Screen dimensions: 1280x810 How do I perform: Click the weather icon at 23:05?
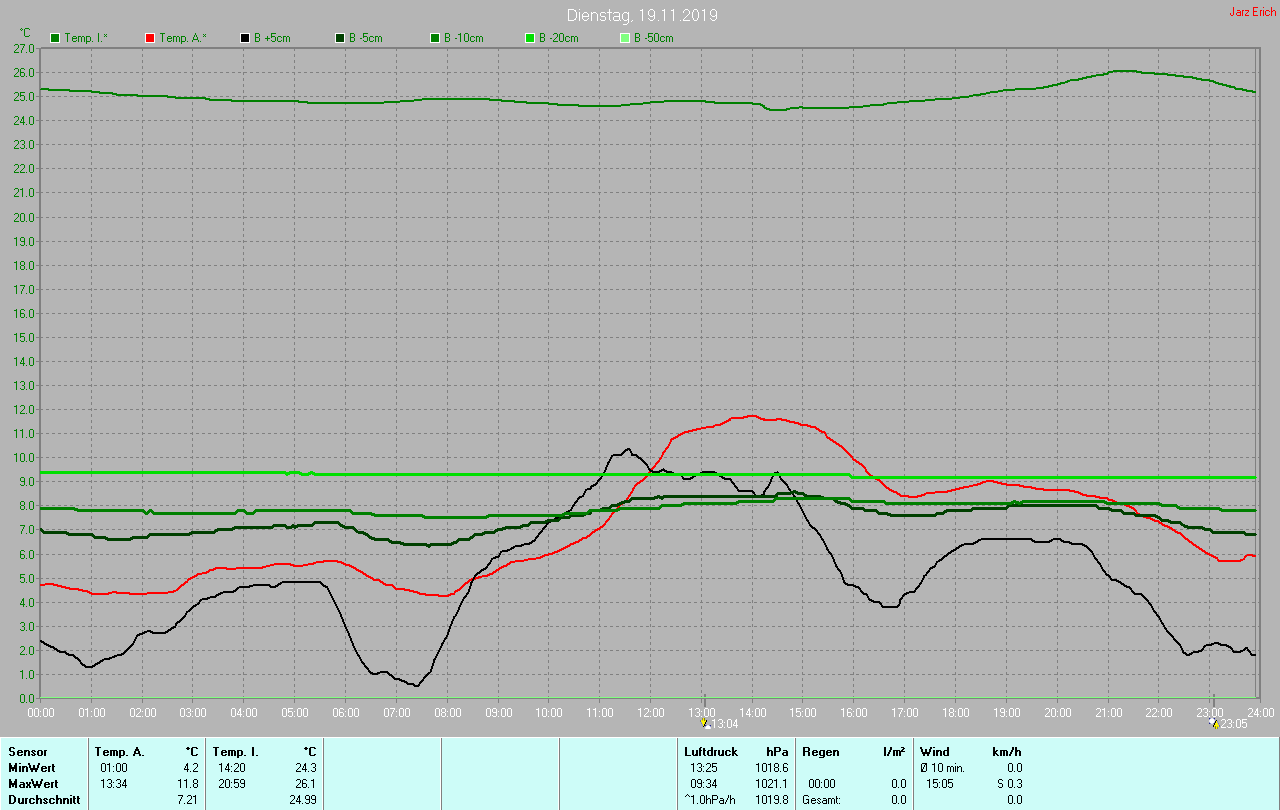[x=1214, y=723]
